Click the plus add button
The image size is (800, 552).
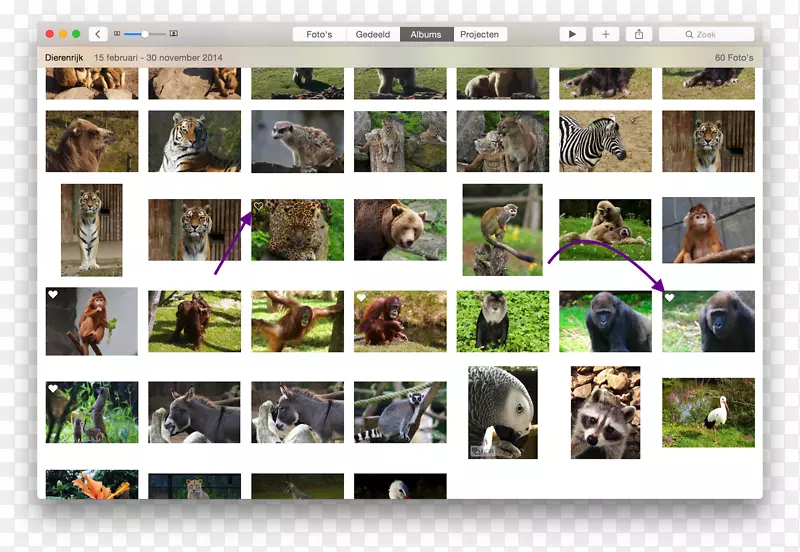pos(605,34)
